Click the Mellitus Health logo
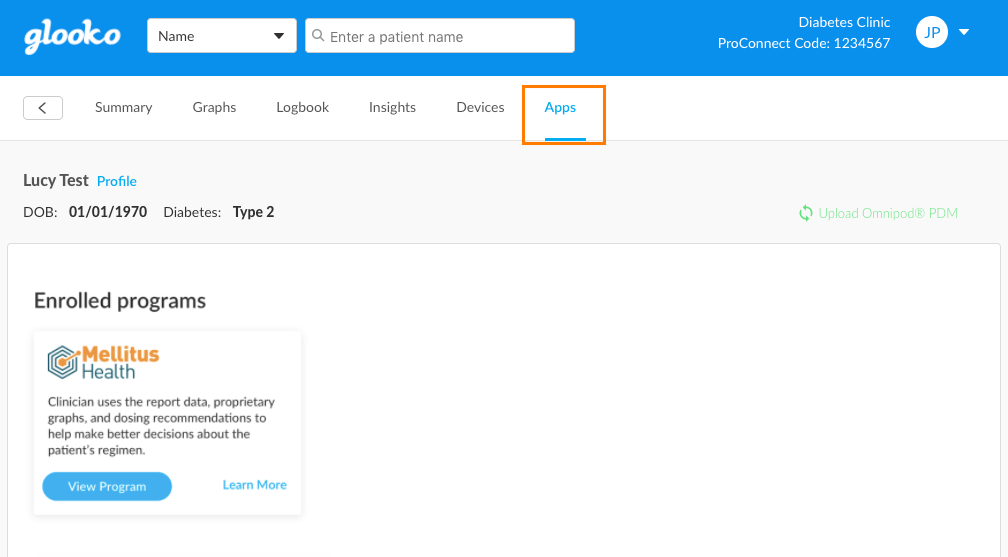The image size is (1008, 557). 103,362
